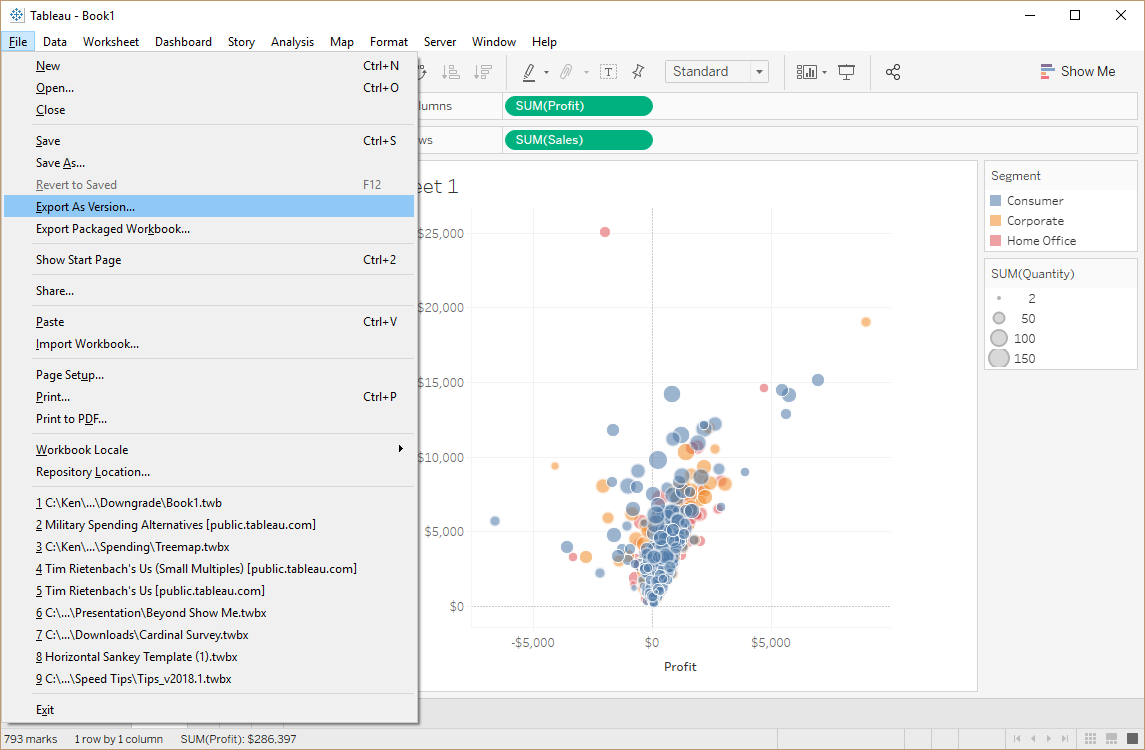Image resolution: width=1145 pixels, height=750 pixels.
Task: Open the Show/Hide Cards dropdown arrow
Action: [824, 72]
